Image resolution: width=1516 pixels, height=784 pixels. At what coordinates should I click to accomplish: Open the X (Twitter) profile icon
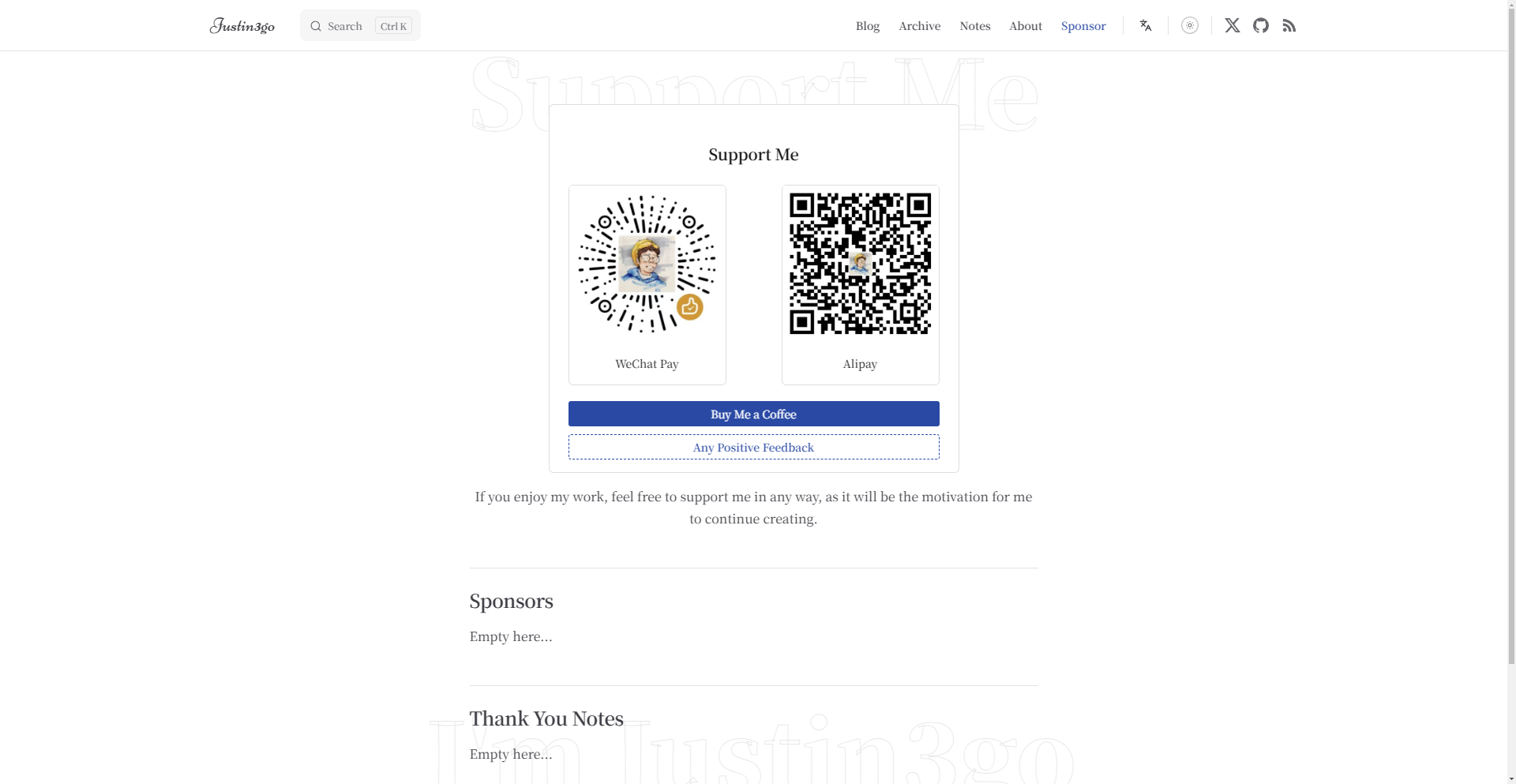[x=1233, y=25]
